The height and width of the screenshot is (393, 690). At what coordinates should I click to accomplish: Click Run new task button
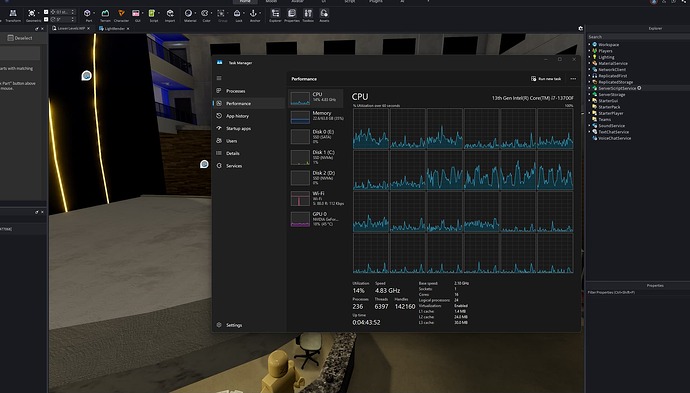546,79
